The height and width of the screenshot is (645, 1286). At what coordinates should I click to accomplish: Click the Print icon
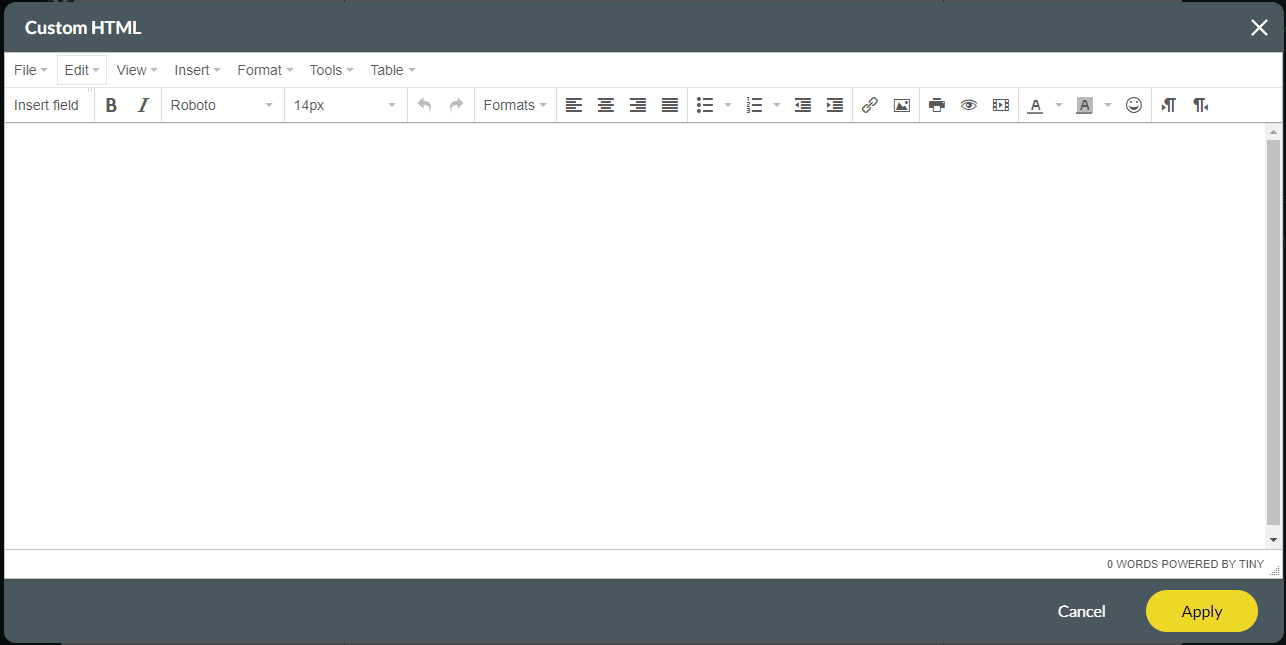point(936,104)
